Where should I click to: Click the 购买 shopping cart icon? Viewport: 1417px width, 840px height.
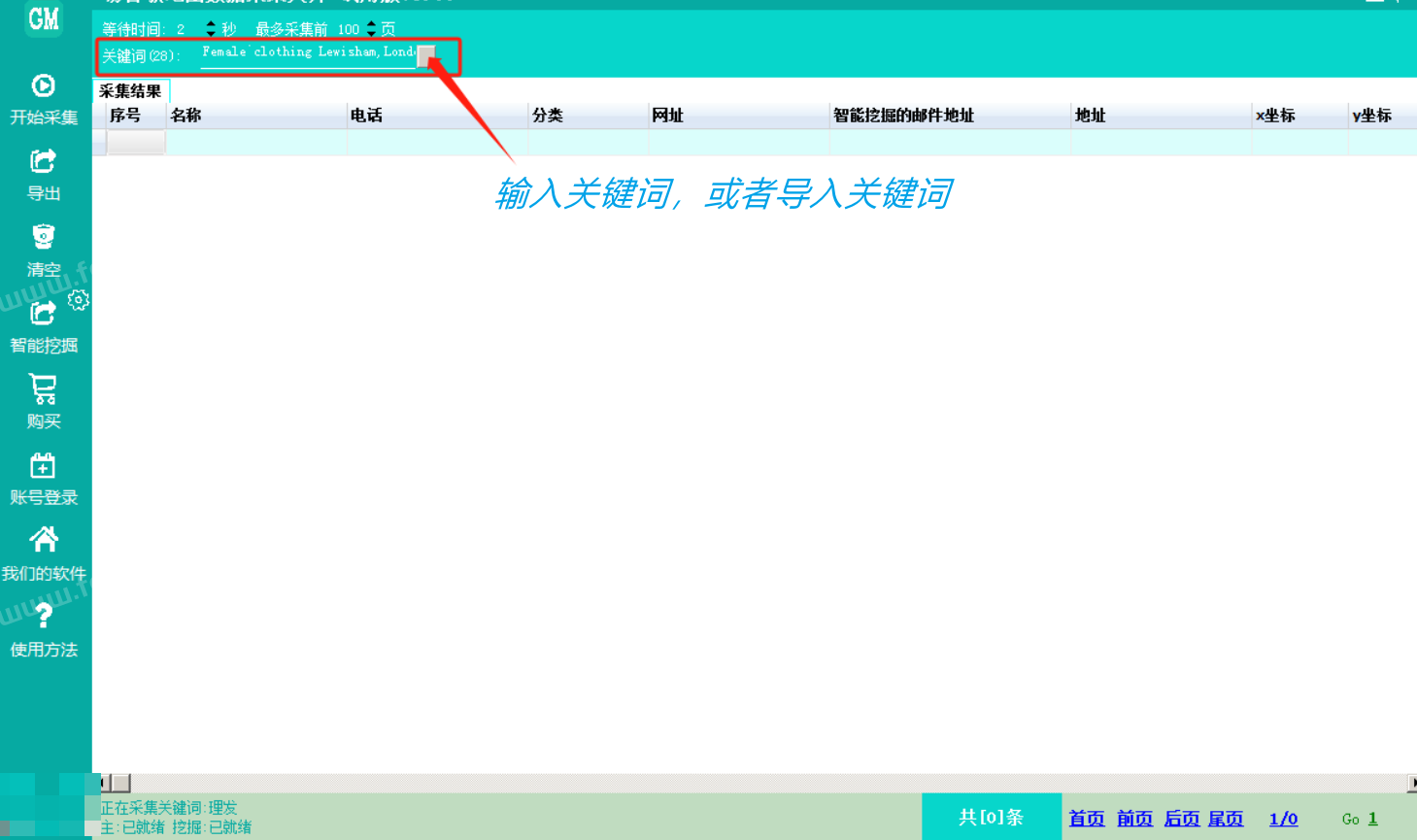[43, 388]
